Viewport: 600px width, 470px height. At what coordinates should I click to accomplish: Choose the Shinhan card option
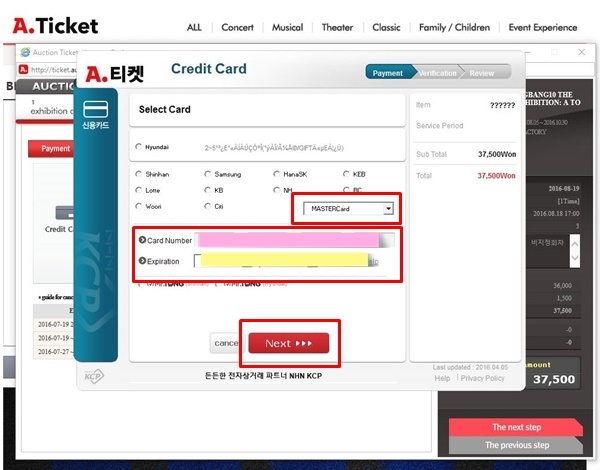139,174
